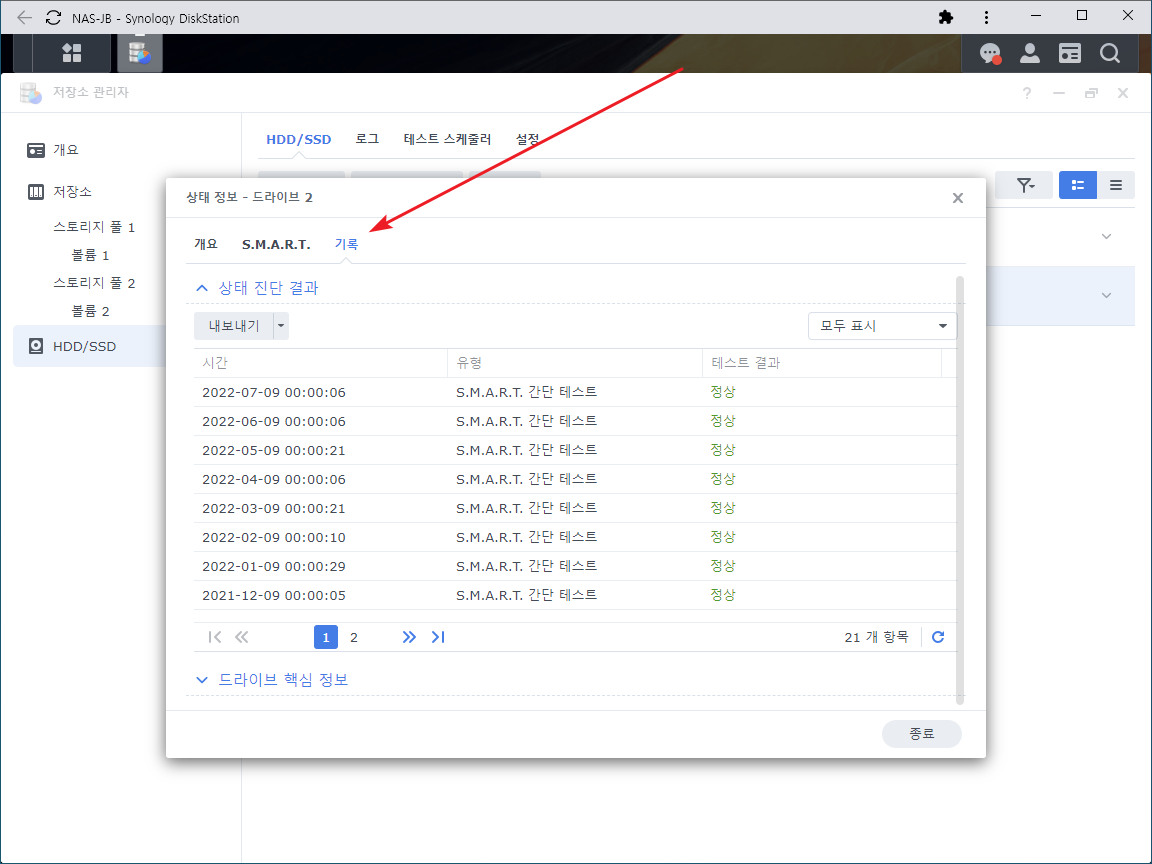The height and width of the screenshot is (864, 1152).
Task: Open the browser three-dot menu
Action: 986,17
